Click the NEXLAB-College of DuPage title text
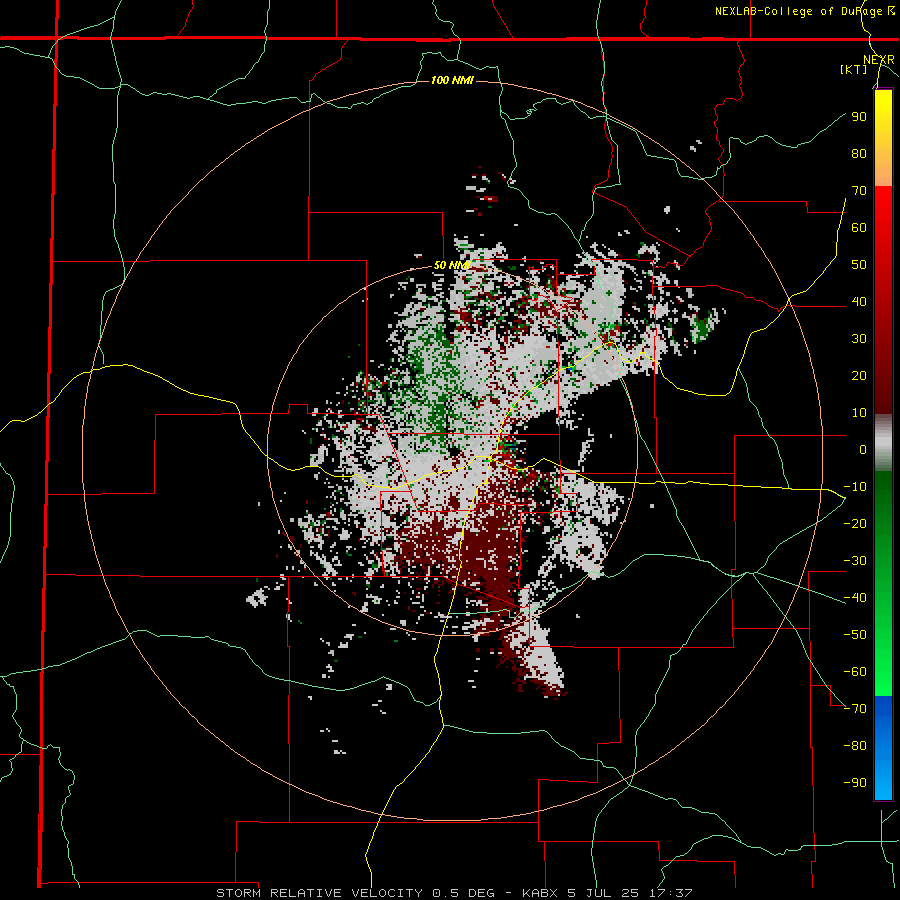The height and width of the screenshot is (900, 900). tap(805, 11)
